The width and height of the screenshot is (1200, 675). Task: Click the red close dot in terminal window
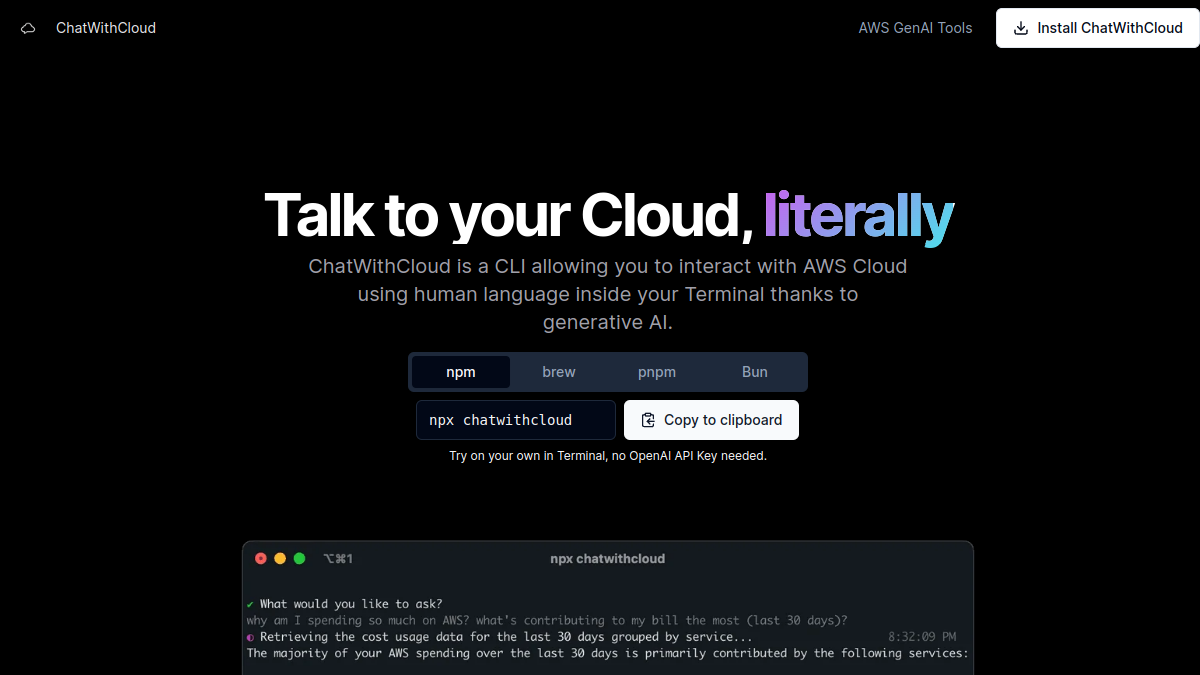point(261,558)
